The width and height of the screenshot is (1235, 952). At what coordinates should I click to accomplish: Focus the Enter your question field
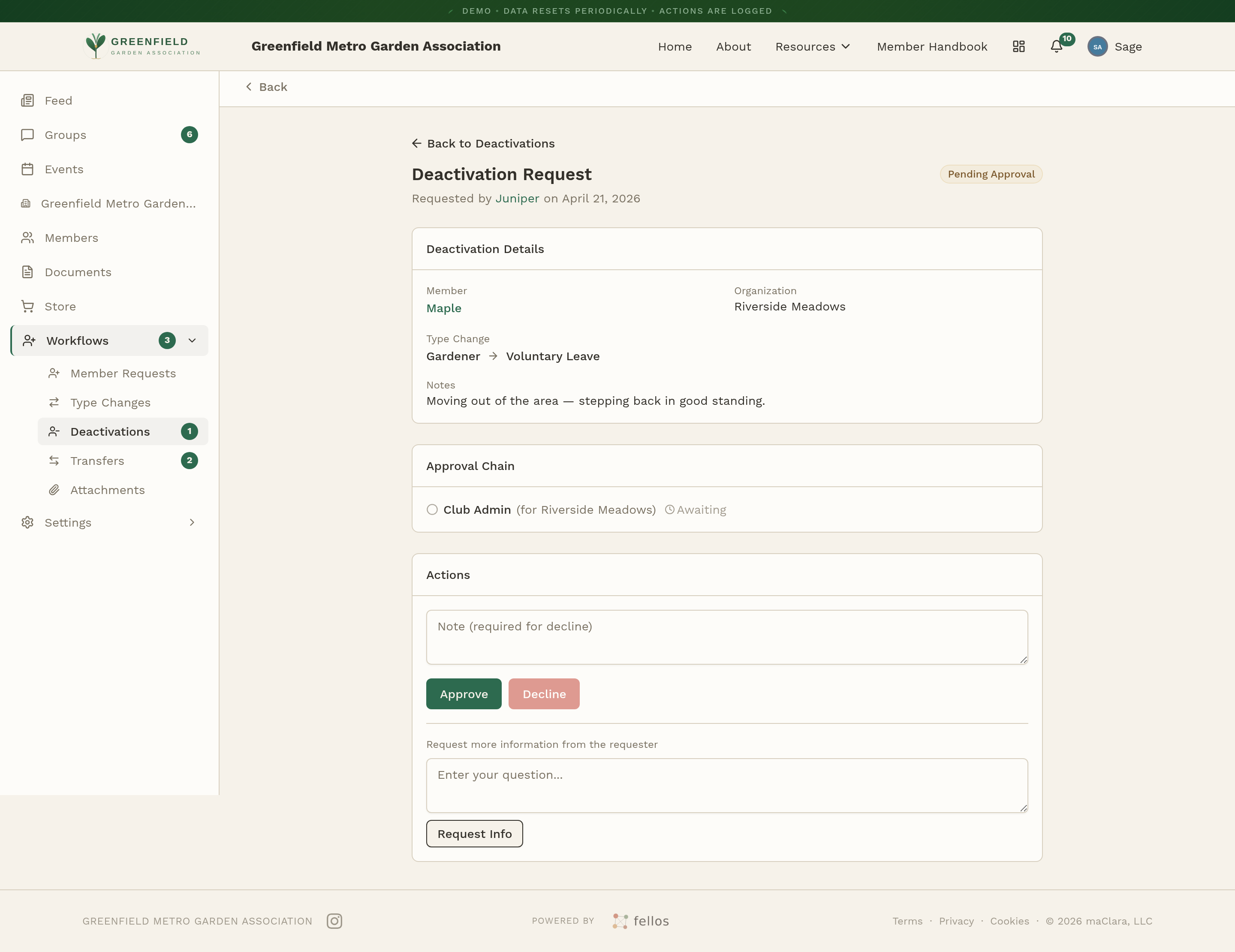click(727, 786)
